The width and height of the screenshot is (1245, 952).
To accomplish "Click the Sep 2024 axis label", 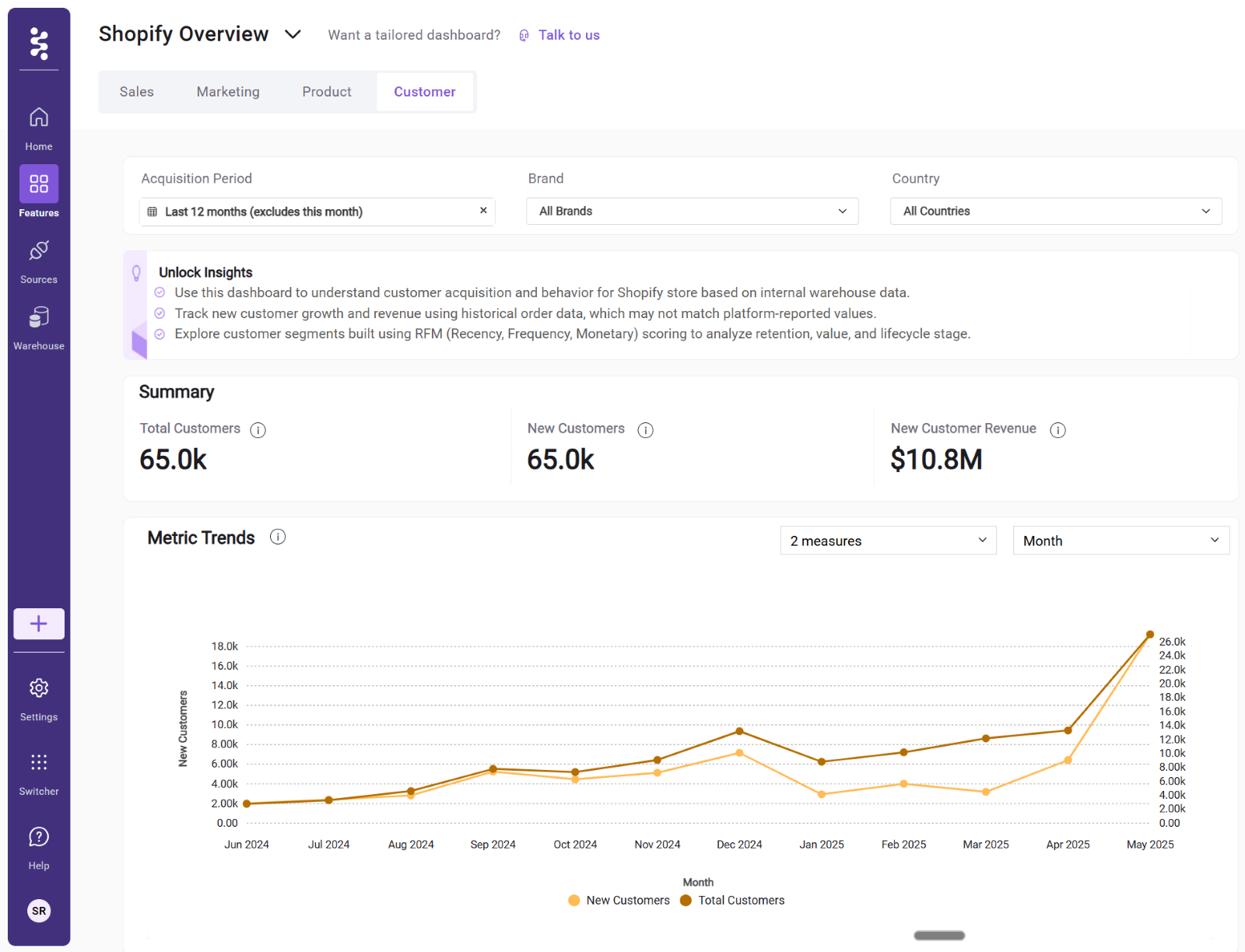I will tap(493, 845).
